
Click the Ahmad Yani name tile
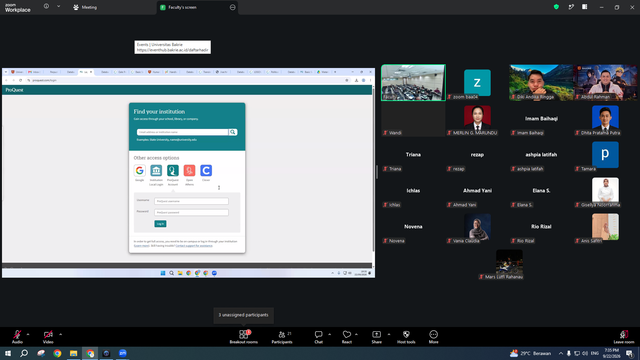[477, 191]
